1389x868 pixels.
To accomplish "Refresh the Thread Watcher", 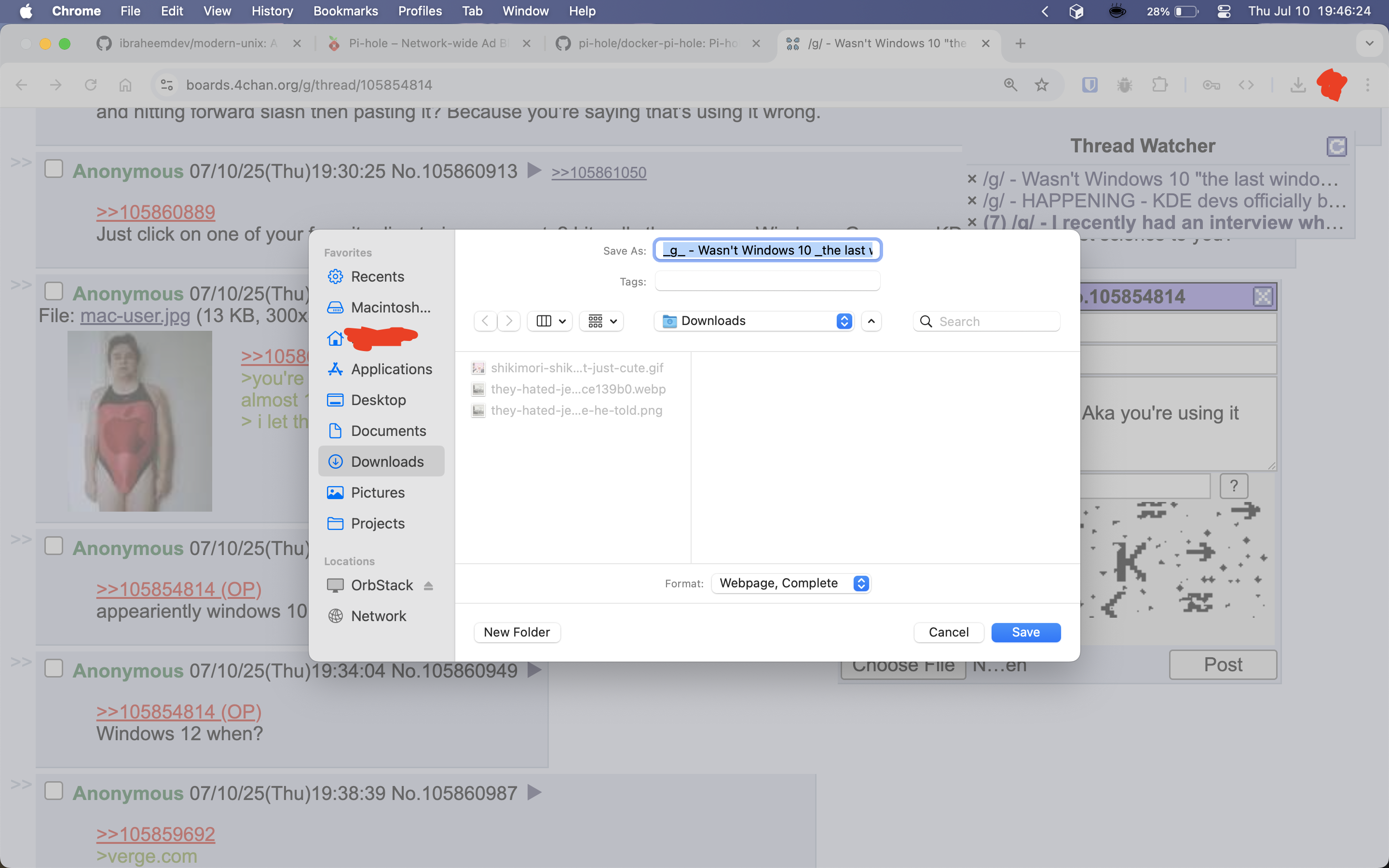I will (1337, 147).
